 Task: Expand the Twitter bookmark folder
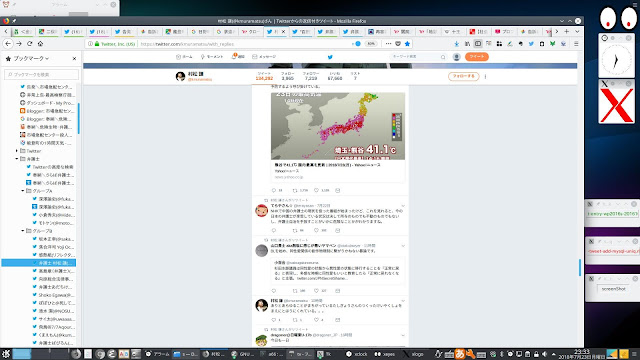pyautogui.click(x=17, y=151)
